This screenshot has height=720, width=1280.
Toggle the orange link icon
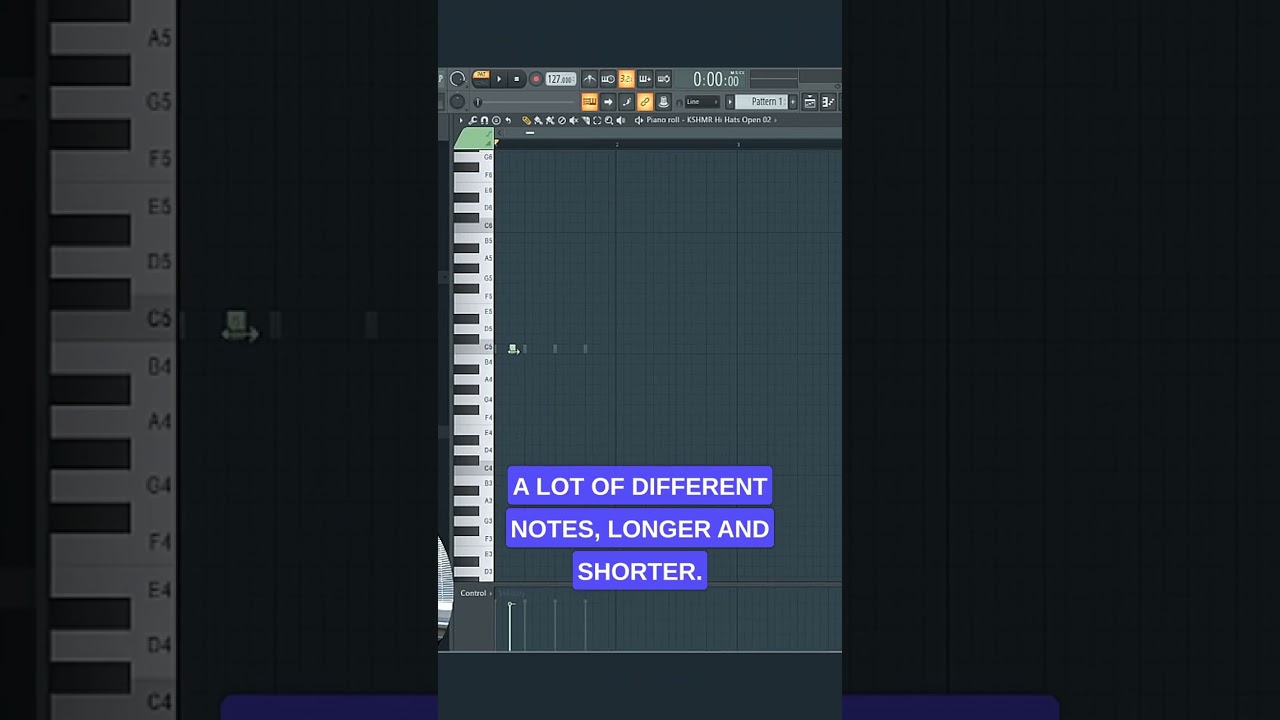645,101
